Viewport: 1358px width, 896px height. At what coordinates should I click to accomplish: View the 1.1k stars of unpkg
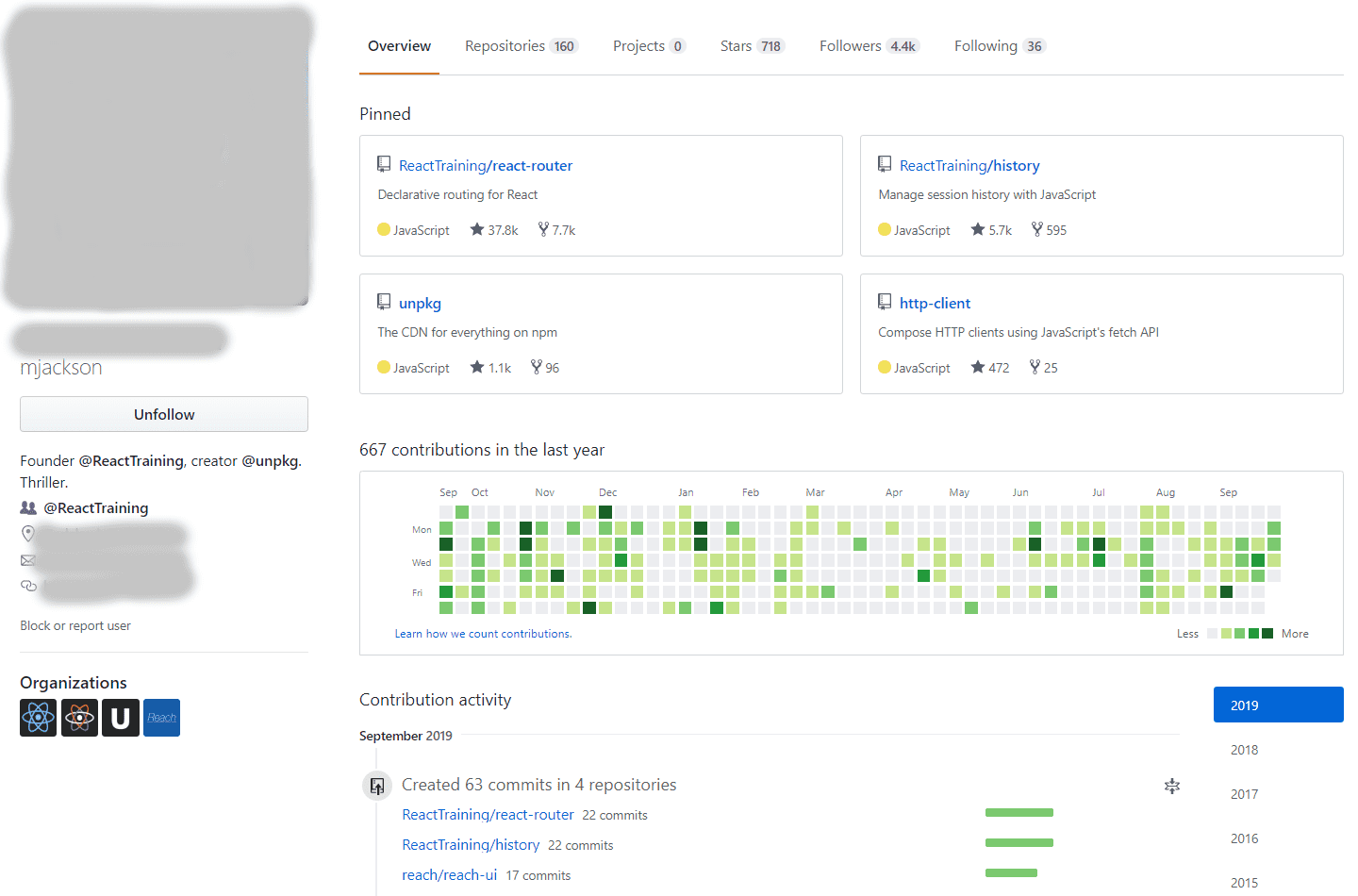pyautogui.click(x=490, y=367)
